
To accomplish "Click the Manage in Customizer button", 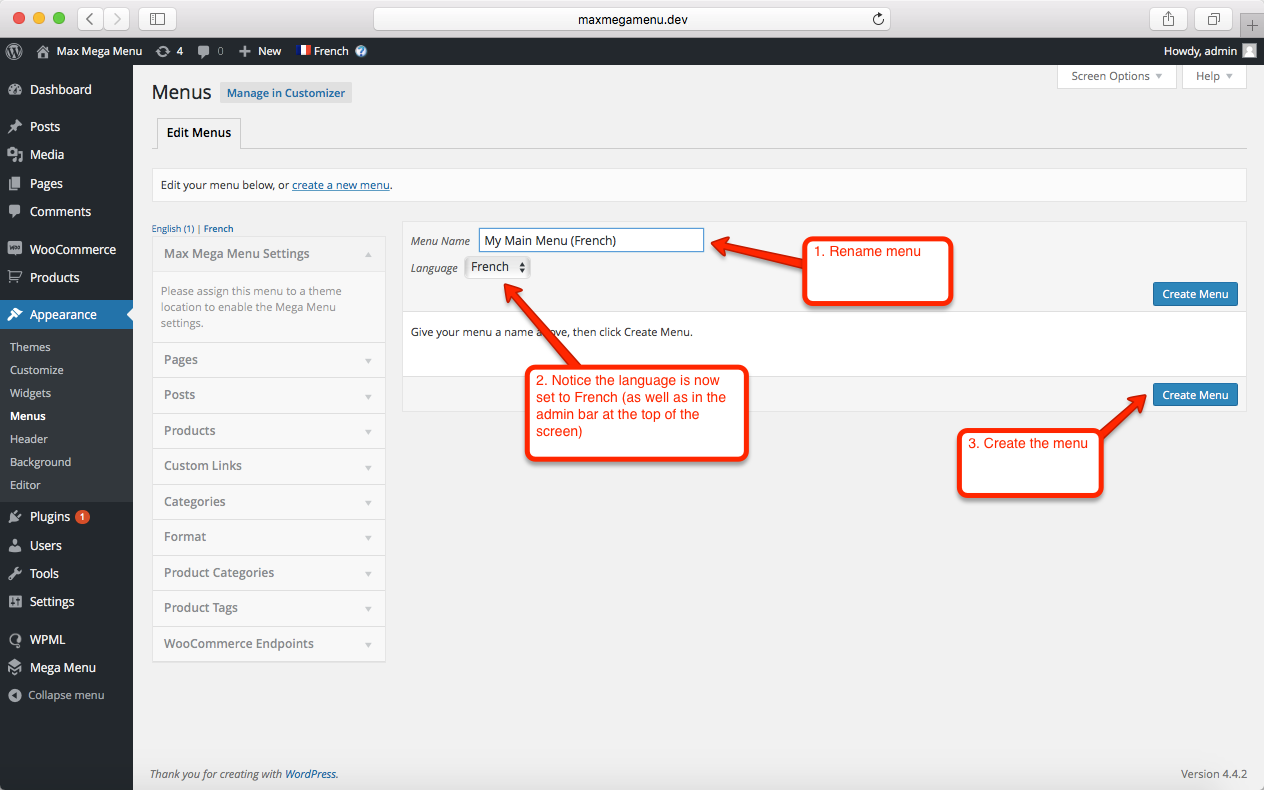I will [x=286, y=93].
